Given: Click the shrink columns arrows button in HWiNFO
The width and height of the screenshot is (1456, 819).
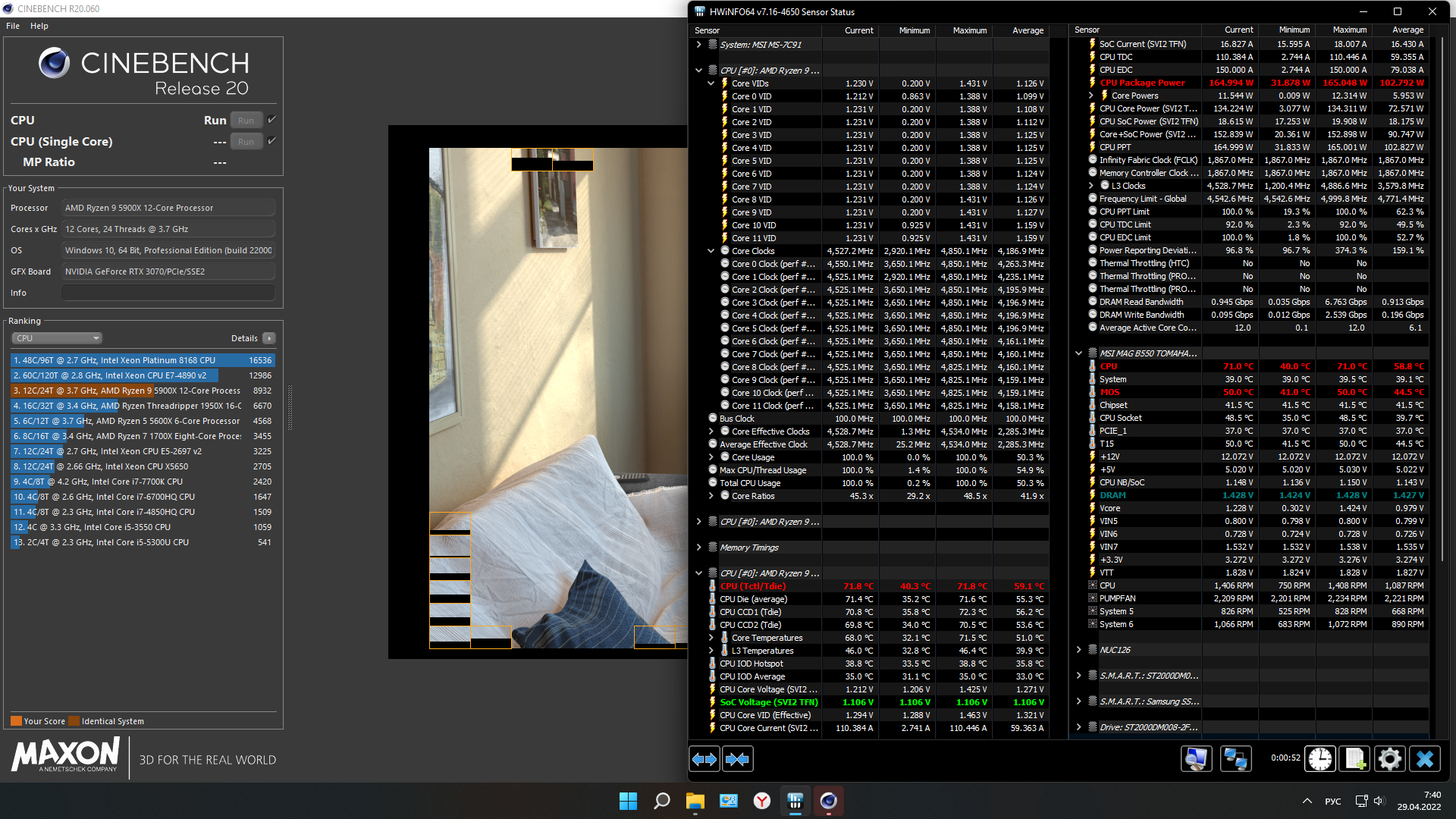Looking at the screenshot, I should click(x=737, y=759).
